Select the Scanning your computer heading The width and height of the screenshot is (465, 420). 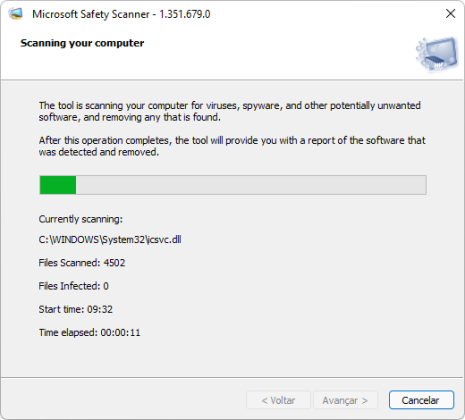coord(82,43)
